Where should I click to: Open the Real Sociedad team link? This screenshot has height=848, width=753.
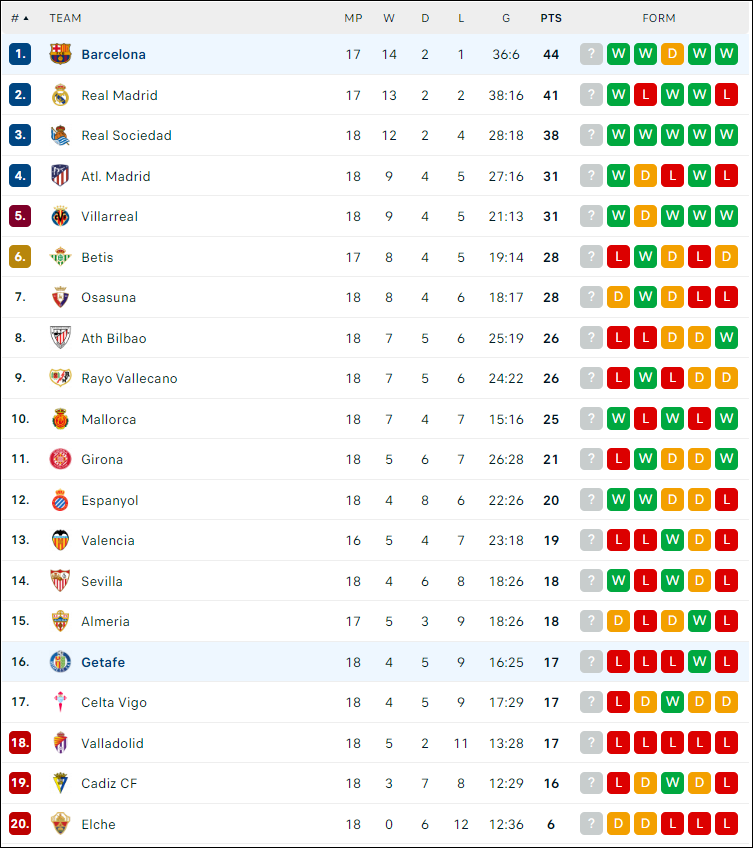(x=126, y=135)
